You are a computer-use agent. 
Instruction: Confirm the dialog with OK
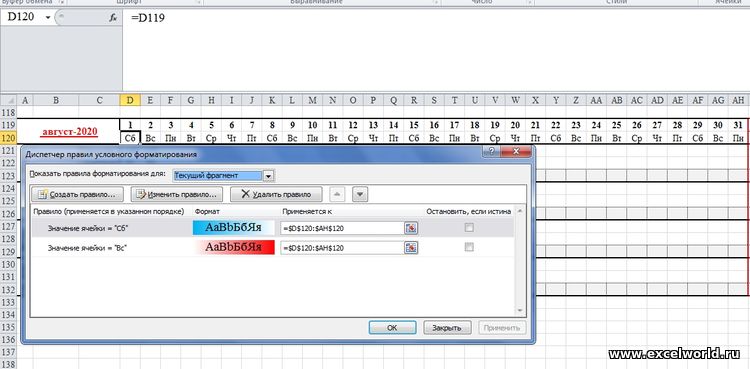point(392,328)
